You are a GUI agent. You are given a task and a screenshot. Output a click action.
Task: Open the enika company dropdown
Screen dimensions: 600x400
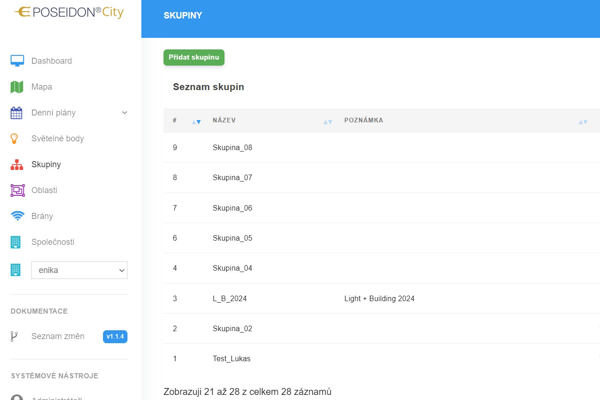point(80,270)
